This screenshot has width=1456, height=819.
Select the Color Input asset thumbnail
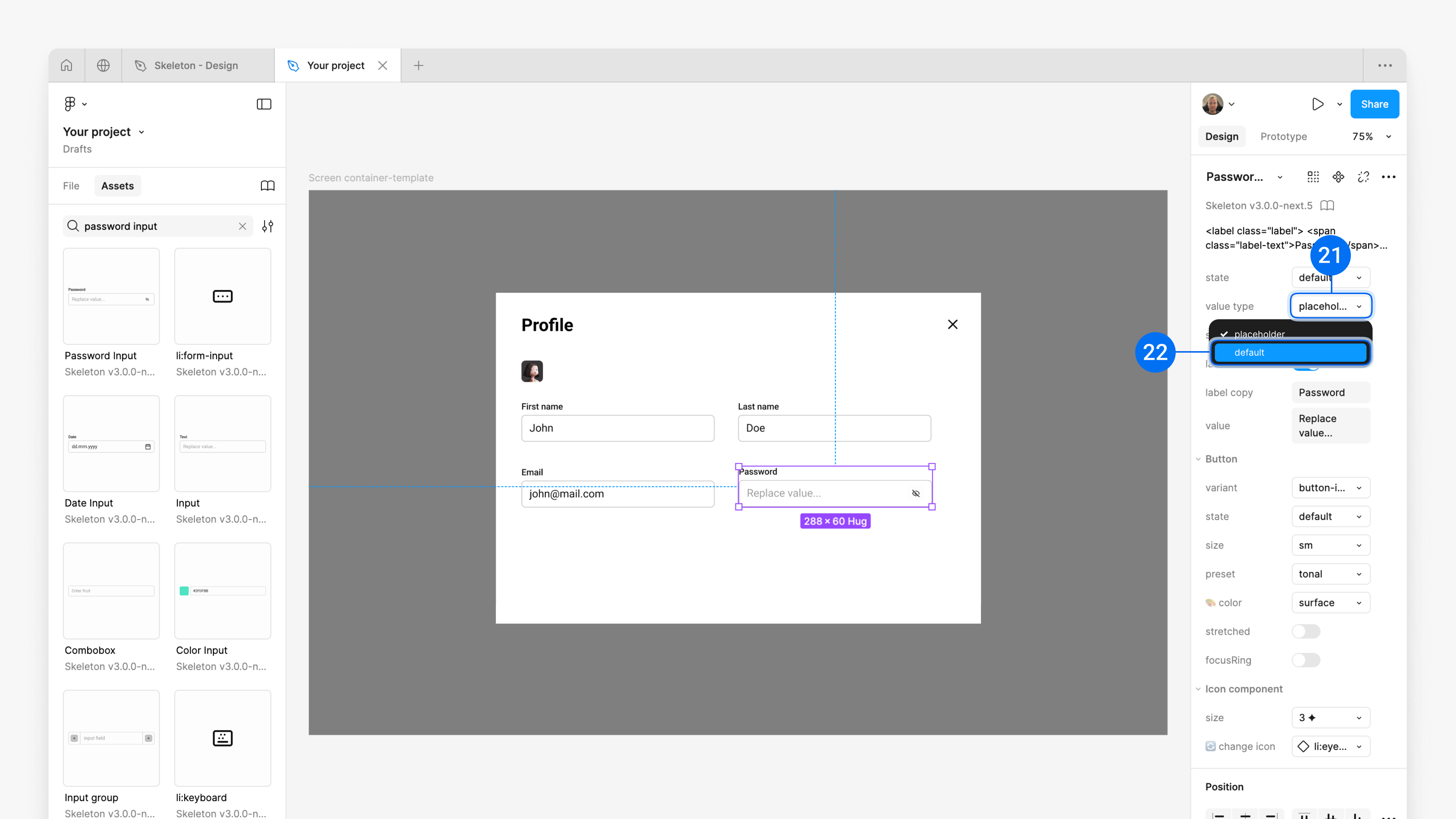[x=223, y=591]
